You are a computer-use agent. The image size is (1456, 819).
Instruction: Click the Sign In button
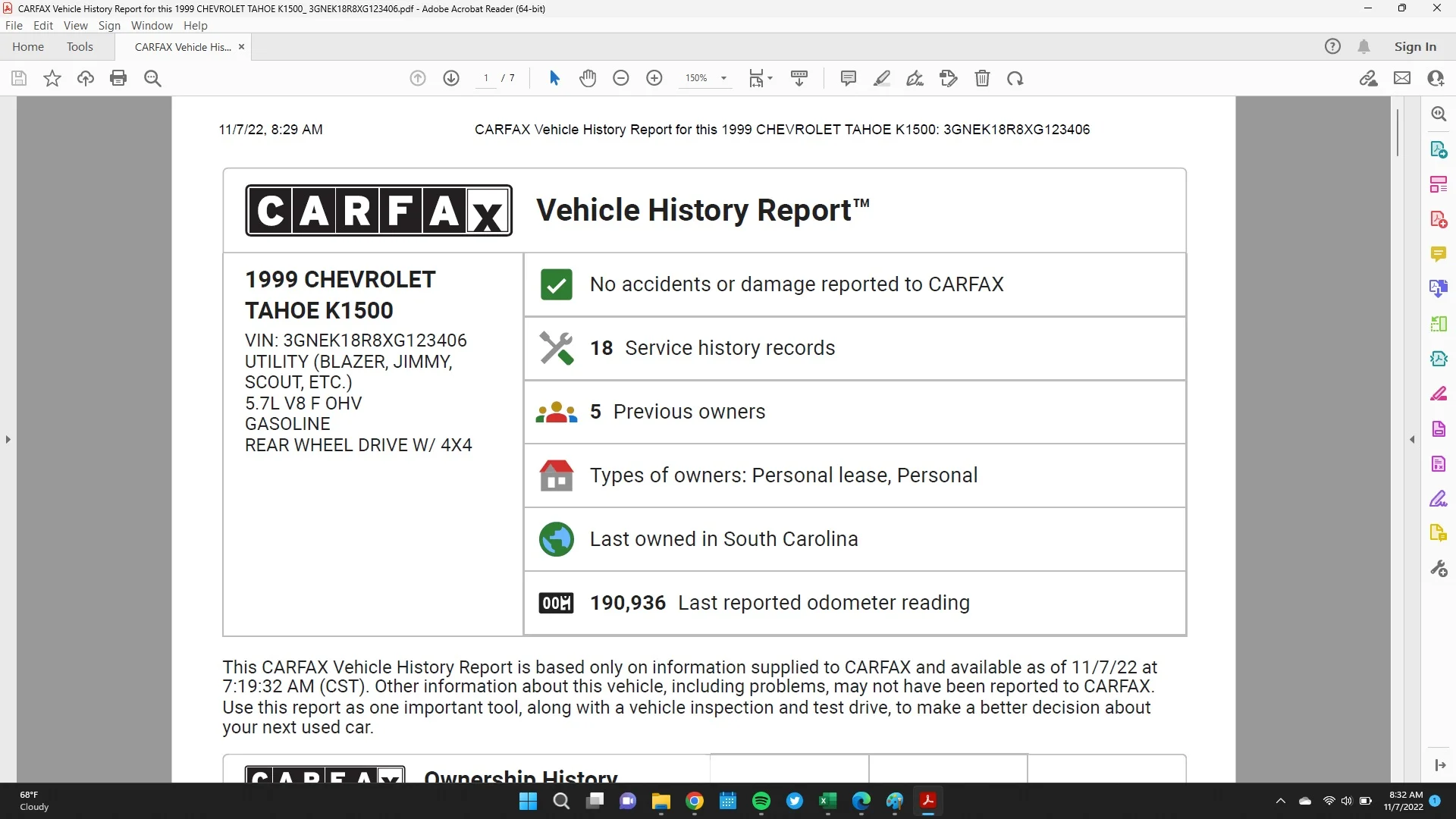(x=1415, y=47)
